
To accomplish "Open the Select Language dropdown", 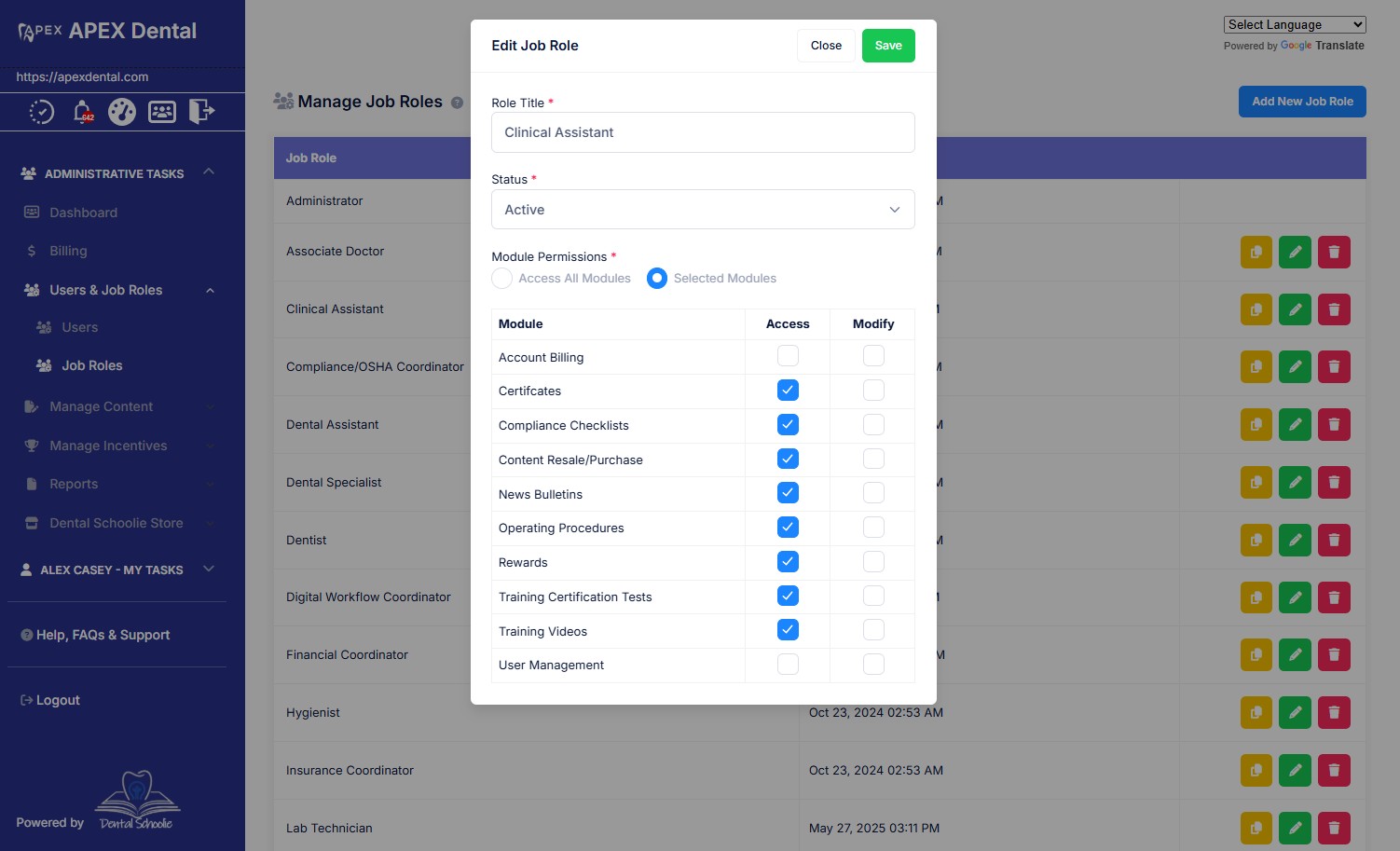I will (x=1295, y=24).
